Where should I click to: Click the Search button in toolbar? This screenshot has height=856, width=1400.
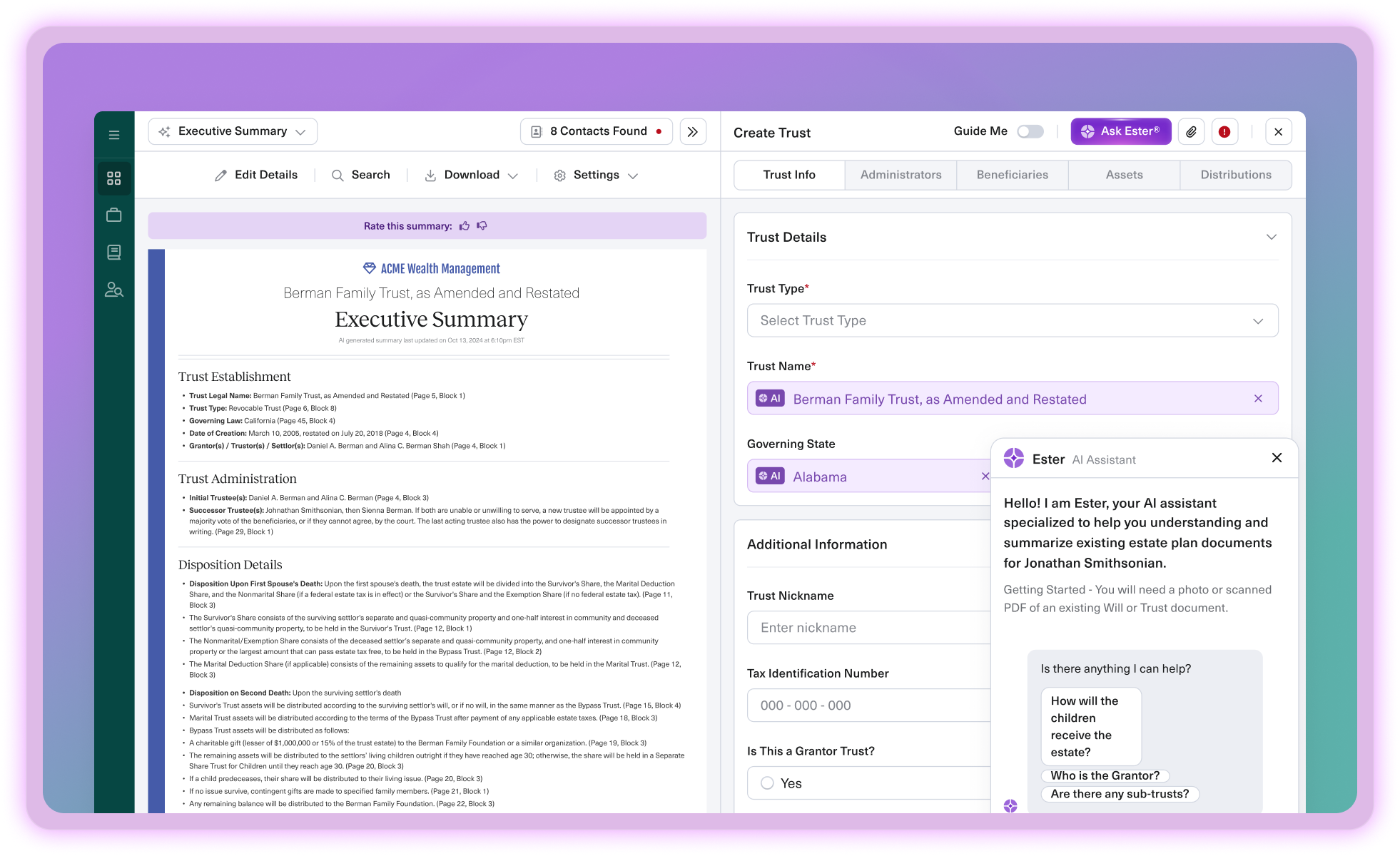tap(361, 175)
